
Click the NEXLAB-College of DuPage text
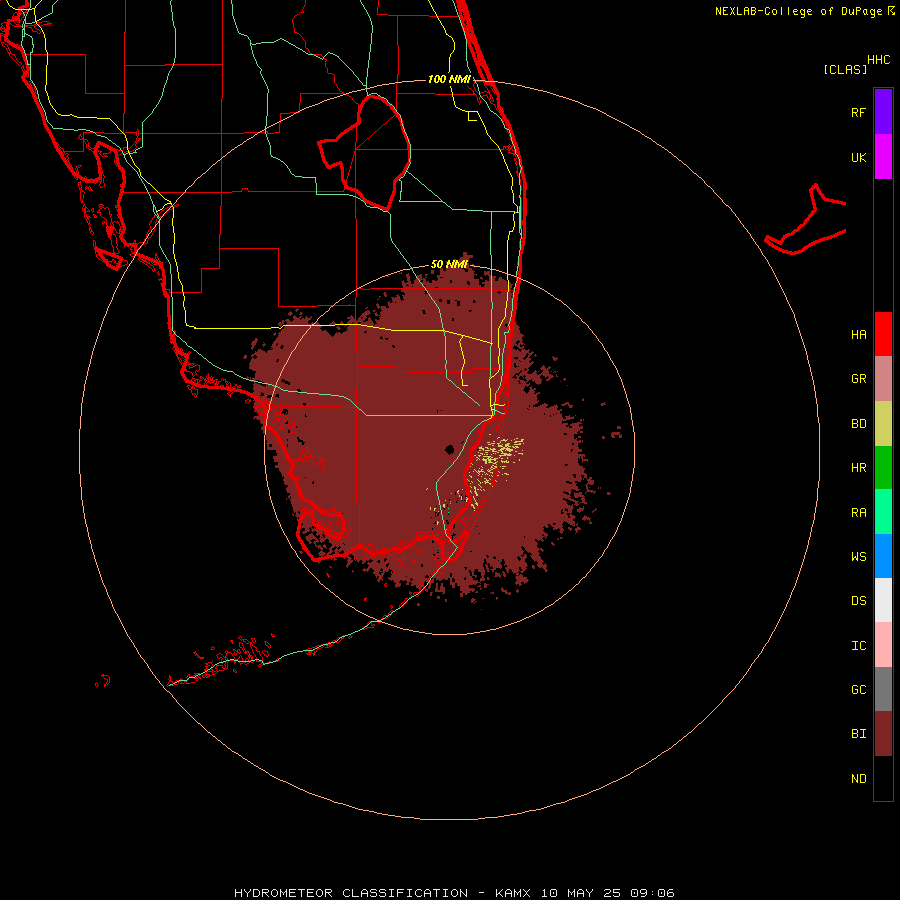pos(798,11)
